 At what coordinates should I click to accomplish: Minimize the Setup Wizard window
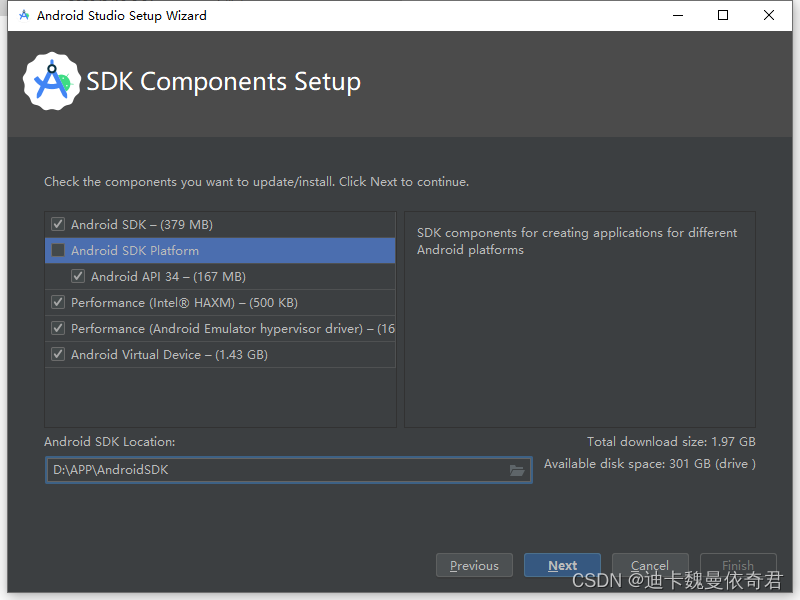pos(678,15)
